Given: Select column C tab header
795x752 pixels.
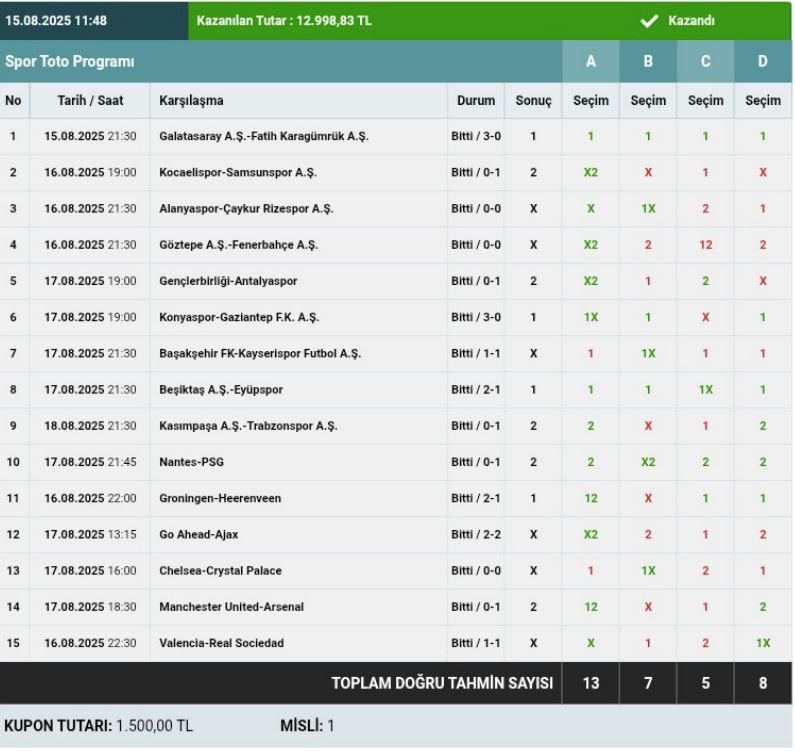Looking at the screenshot, I should [706, 62].
